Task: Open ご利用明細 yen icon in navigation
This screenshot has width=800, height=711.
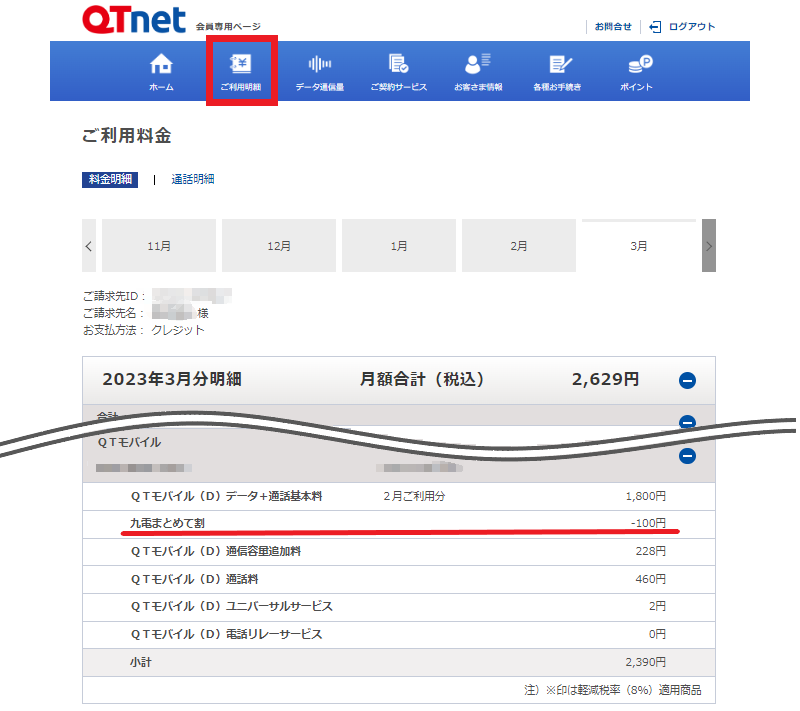Action: coord(241,64)
